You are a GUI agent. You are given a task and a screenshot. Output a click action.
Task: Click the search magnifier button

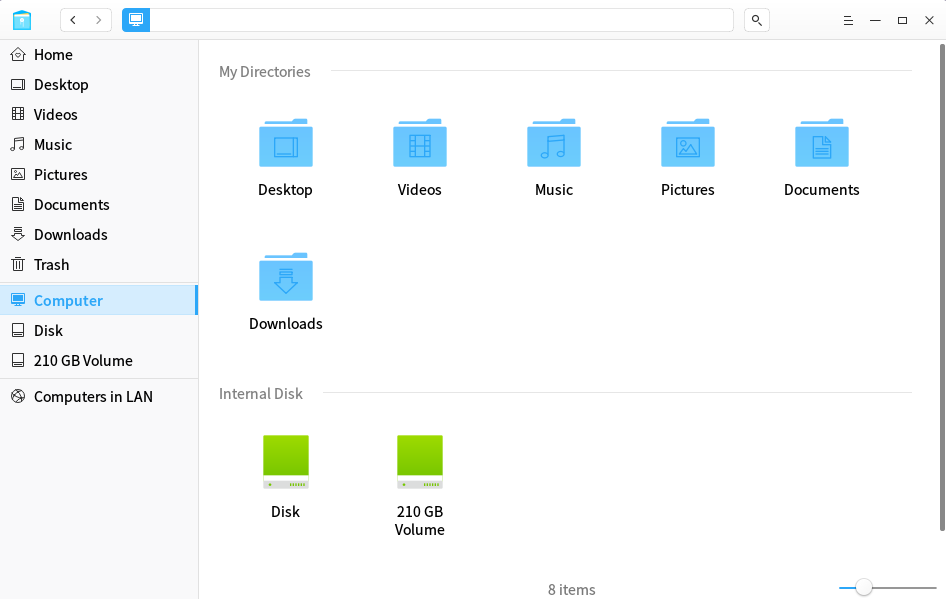pyautogui.click(x=756, y=20)
